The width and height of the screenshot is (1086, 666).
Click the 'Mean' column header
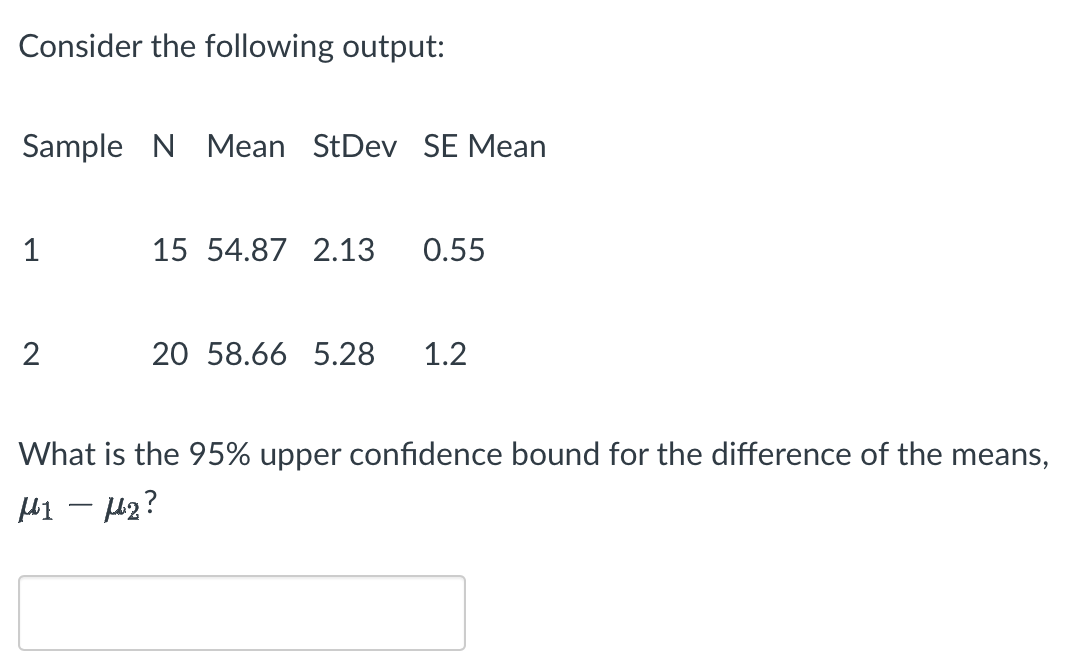pyautogui.click(x=246, y=146)
